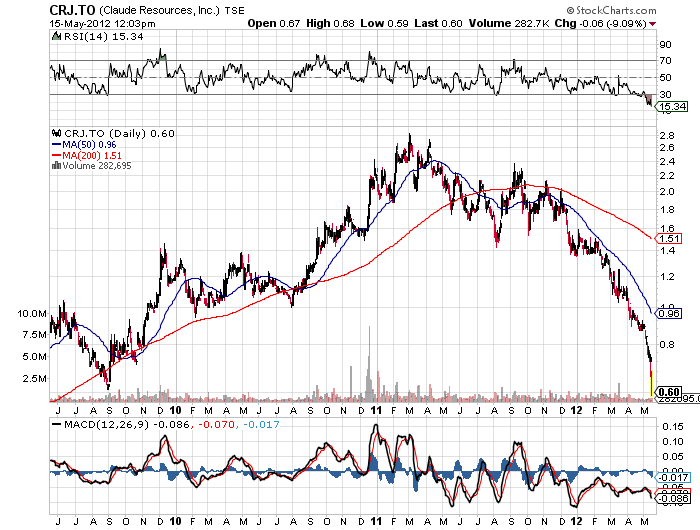Click the MA(50) 0.96 legend text
The image size is (700, 530).
point(89,145)
